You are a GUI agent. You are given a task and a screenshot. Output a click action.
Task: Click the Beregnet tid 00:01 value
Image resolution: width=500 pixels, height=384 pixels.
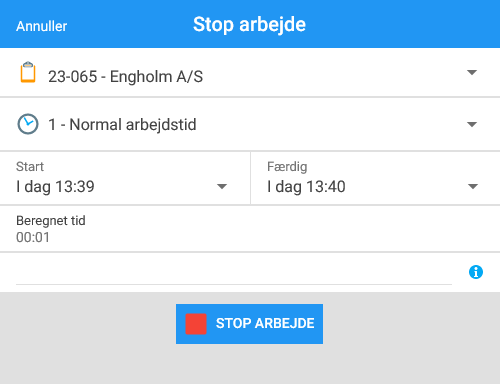coord(33,237)
